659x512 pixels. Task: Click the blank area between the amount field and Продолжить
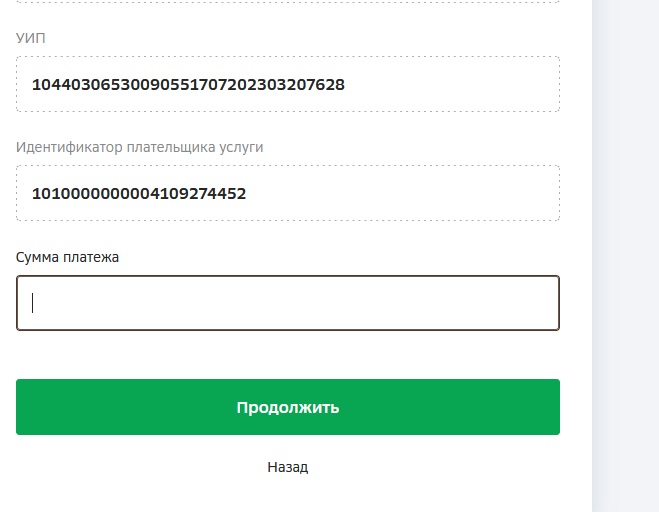(x=288, y=355)
